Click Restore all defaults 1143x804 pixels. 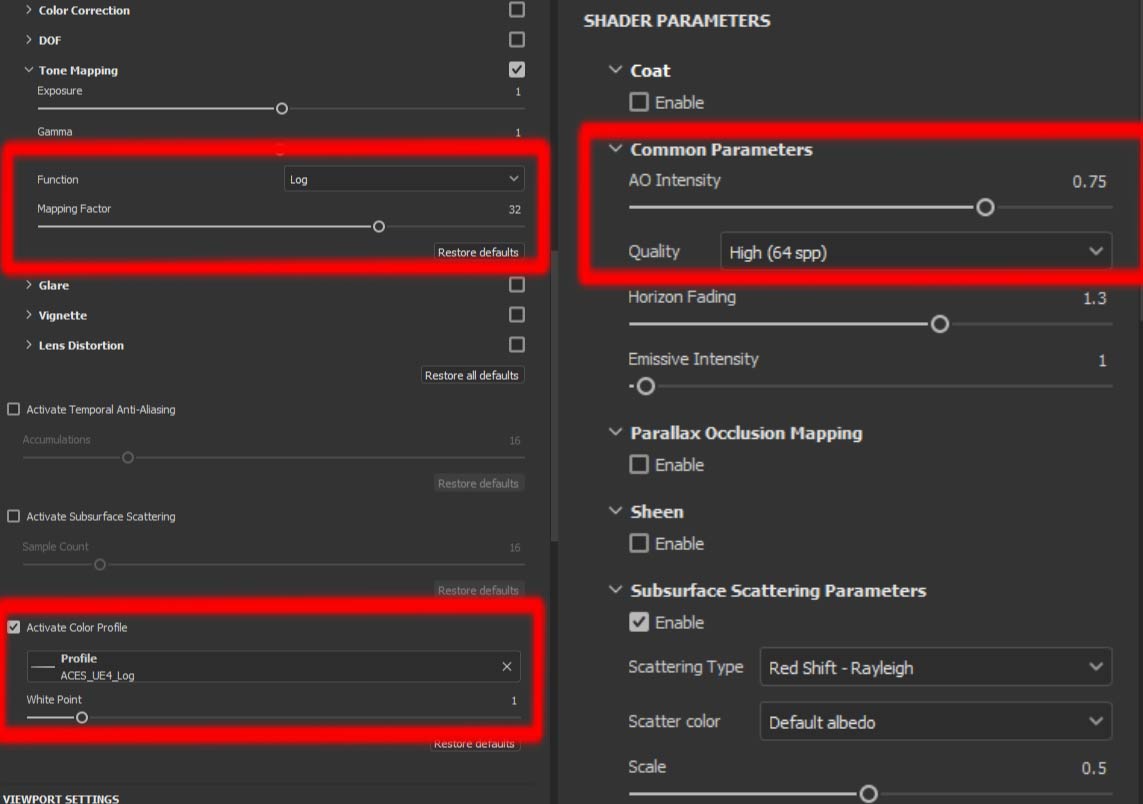pos(472,374)
